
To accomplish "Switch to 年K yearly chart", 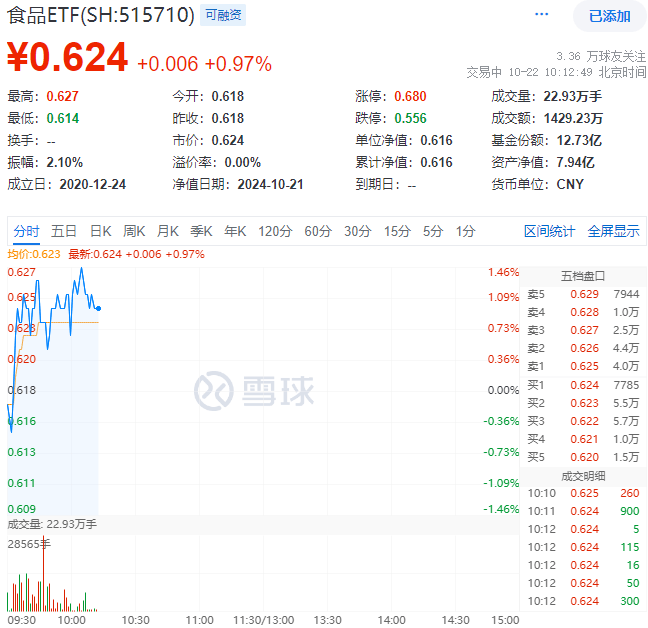I will 235,231.
